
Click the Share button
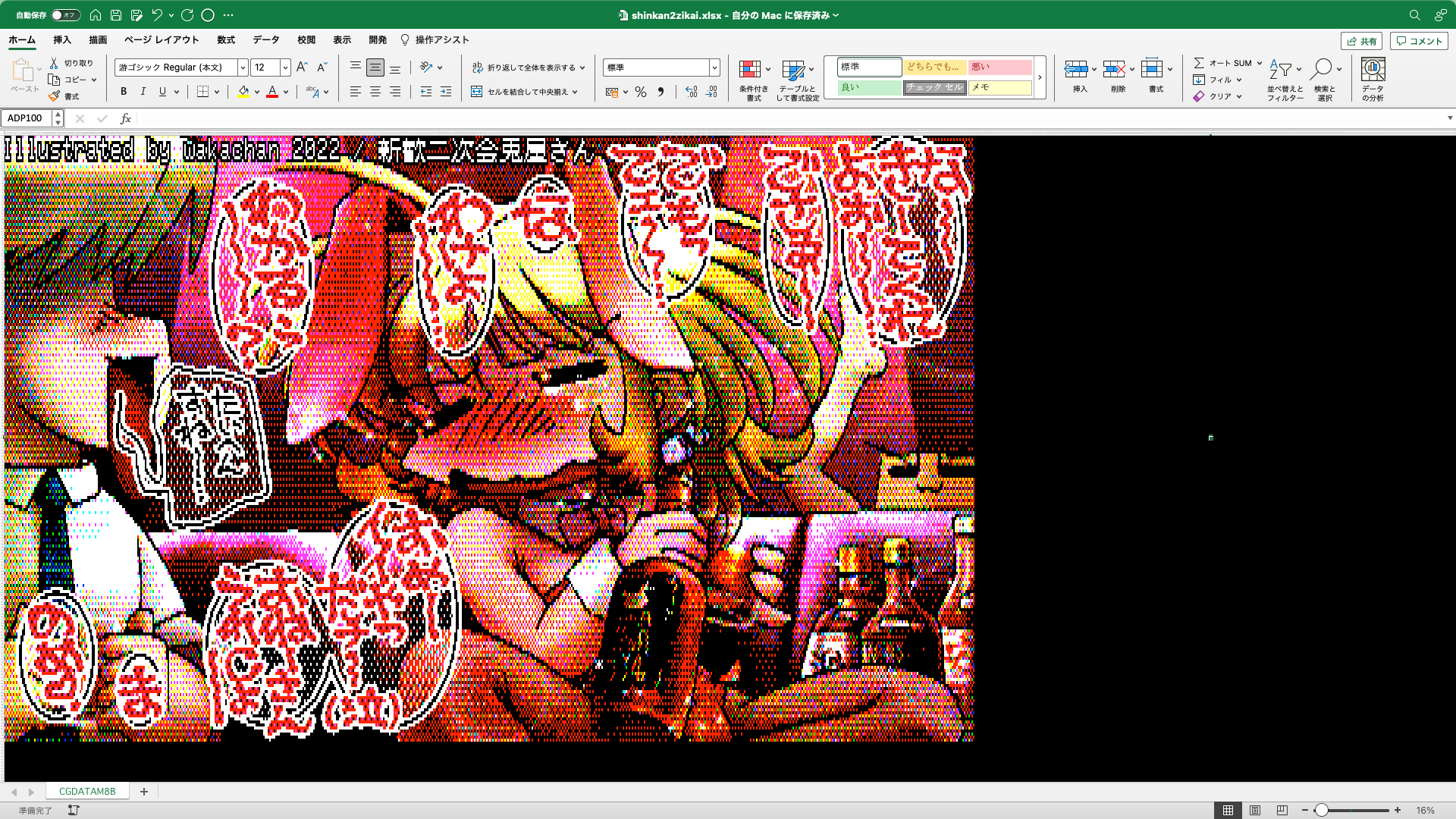click(1362, 41)
